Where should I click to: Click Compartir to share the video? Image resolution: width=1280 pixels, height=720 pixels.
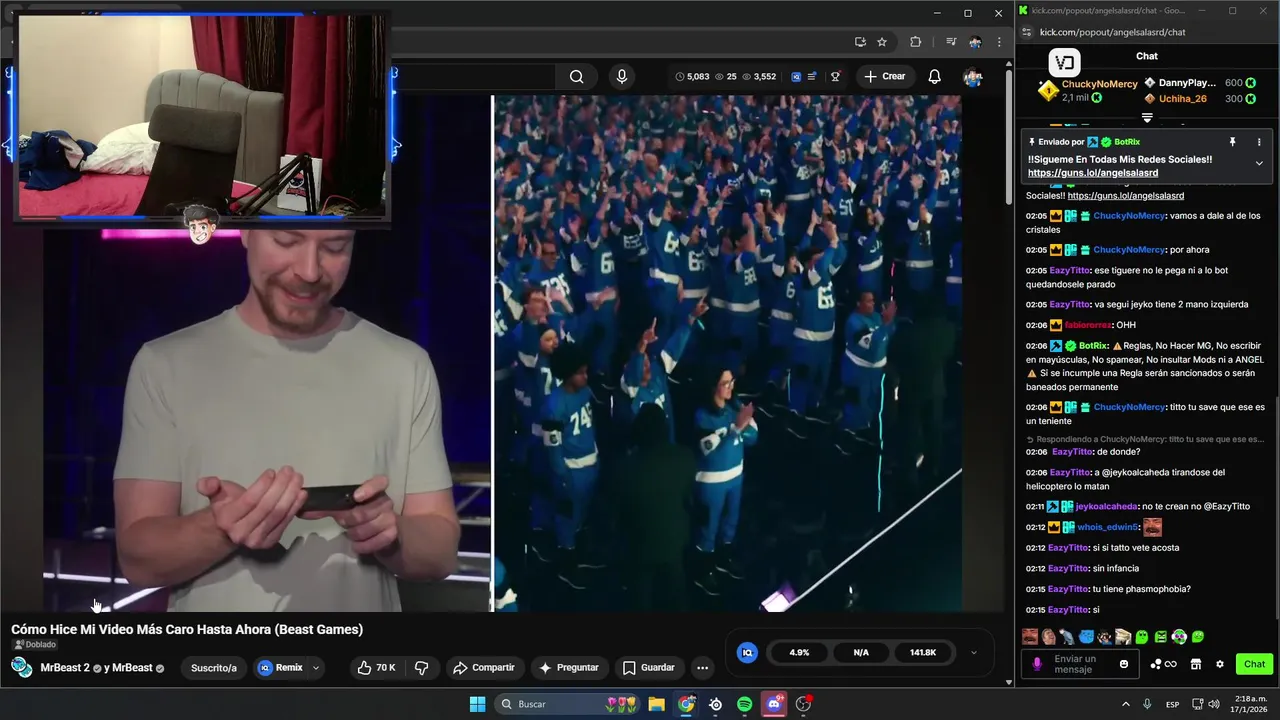tap(484, 668)
